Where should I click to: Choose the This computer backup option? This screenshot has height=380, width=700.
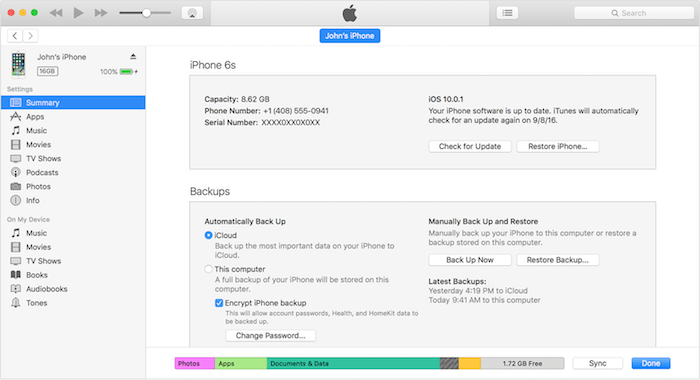coord(208,269)
